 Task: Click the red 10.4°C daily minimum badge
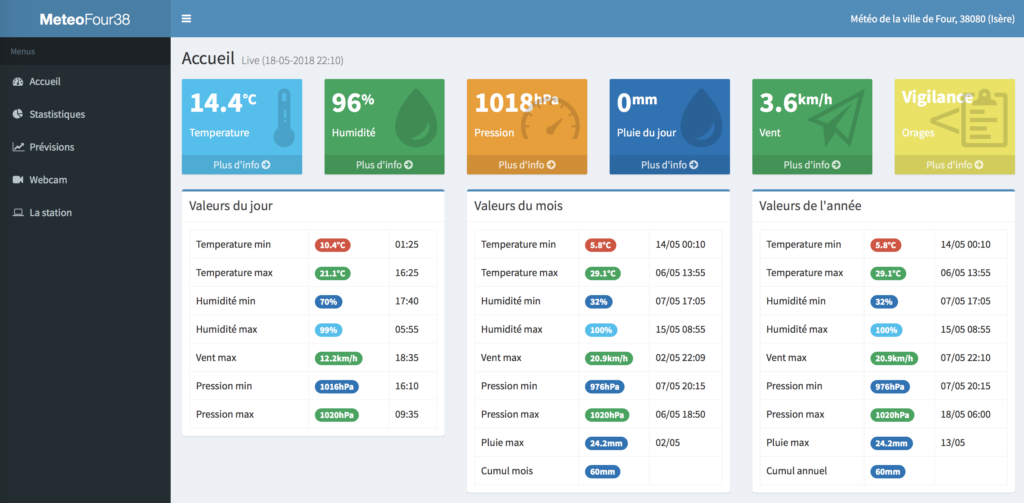tap(332, 245)
